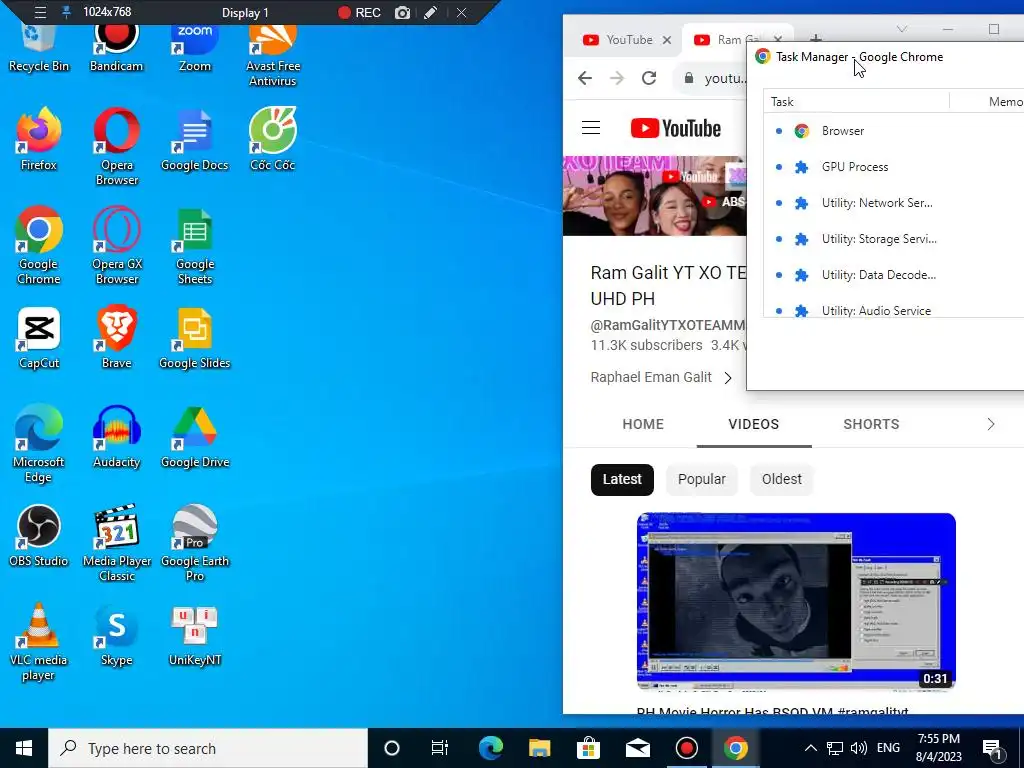Launch CapCut from the desktop
This screenshot has height=768, width=1024.
pos(39,338)
